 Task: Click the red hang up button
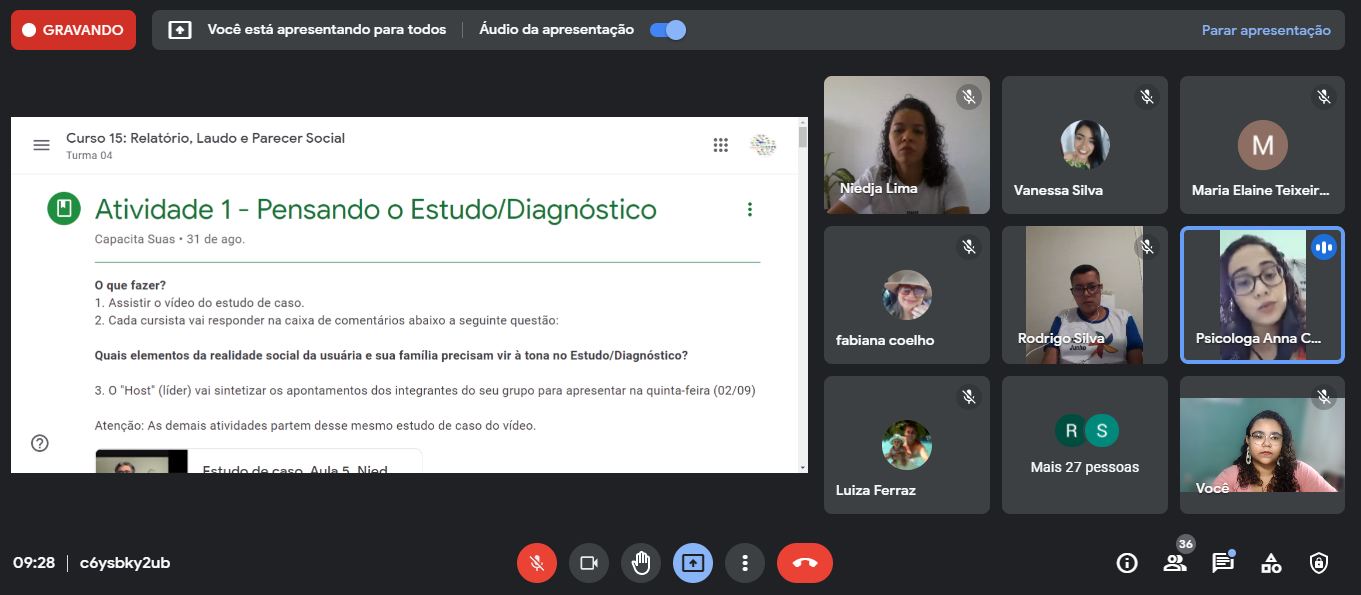[805, 563]
